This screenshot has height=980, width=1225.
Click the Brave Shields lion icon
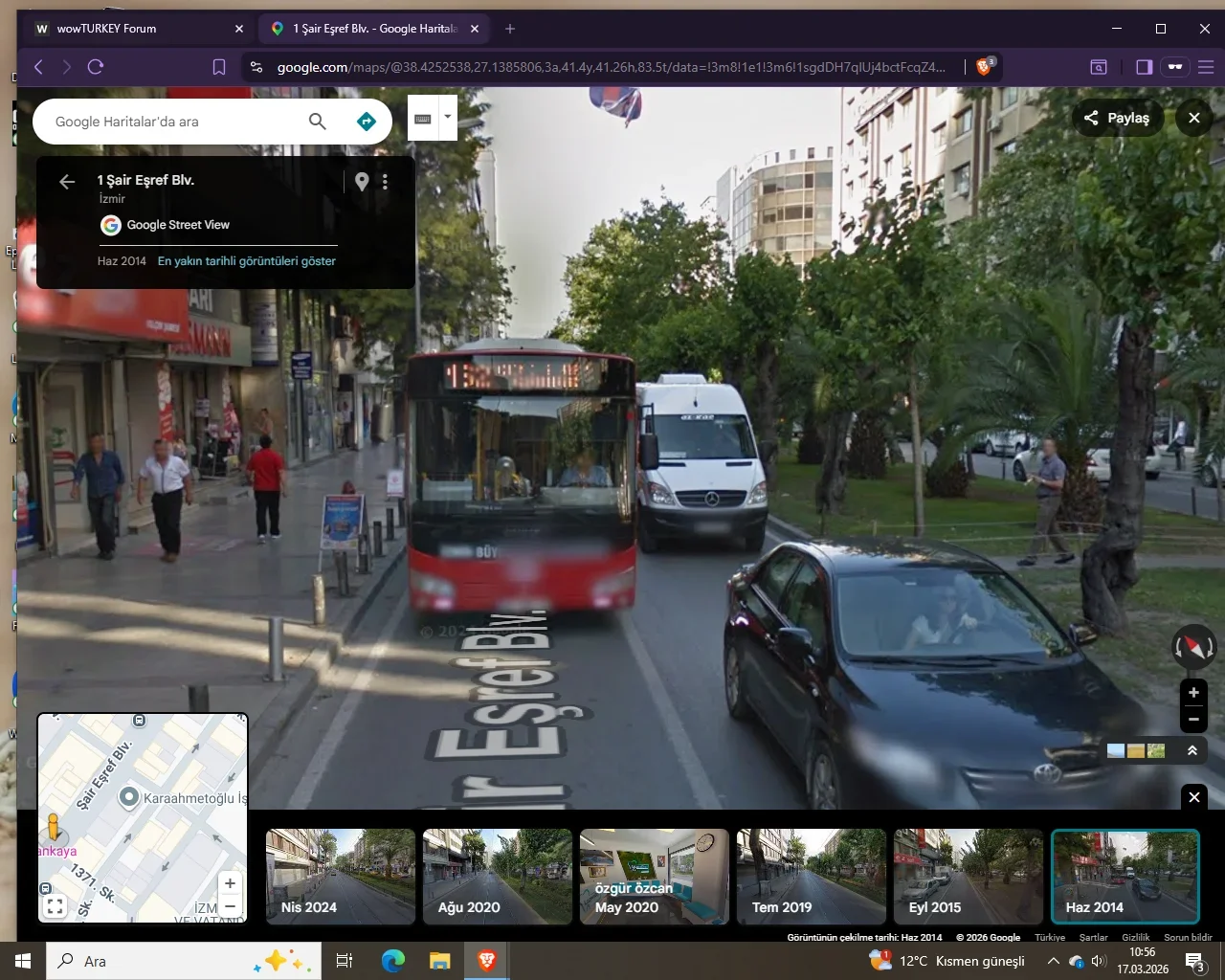click(x=984, y=67)
